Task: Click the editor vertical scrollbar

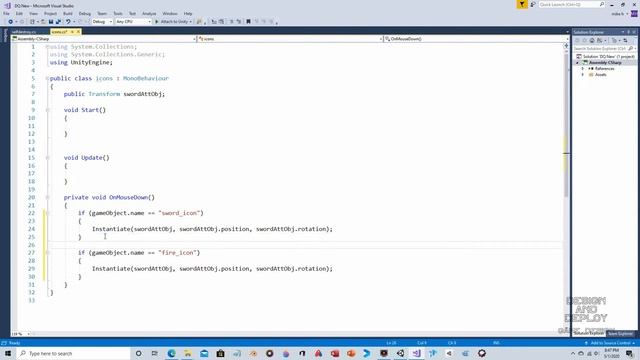Action: click(566, 188)
